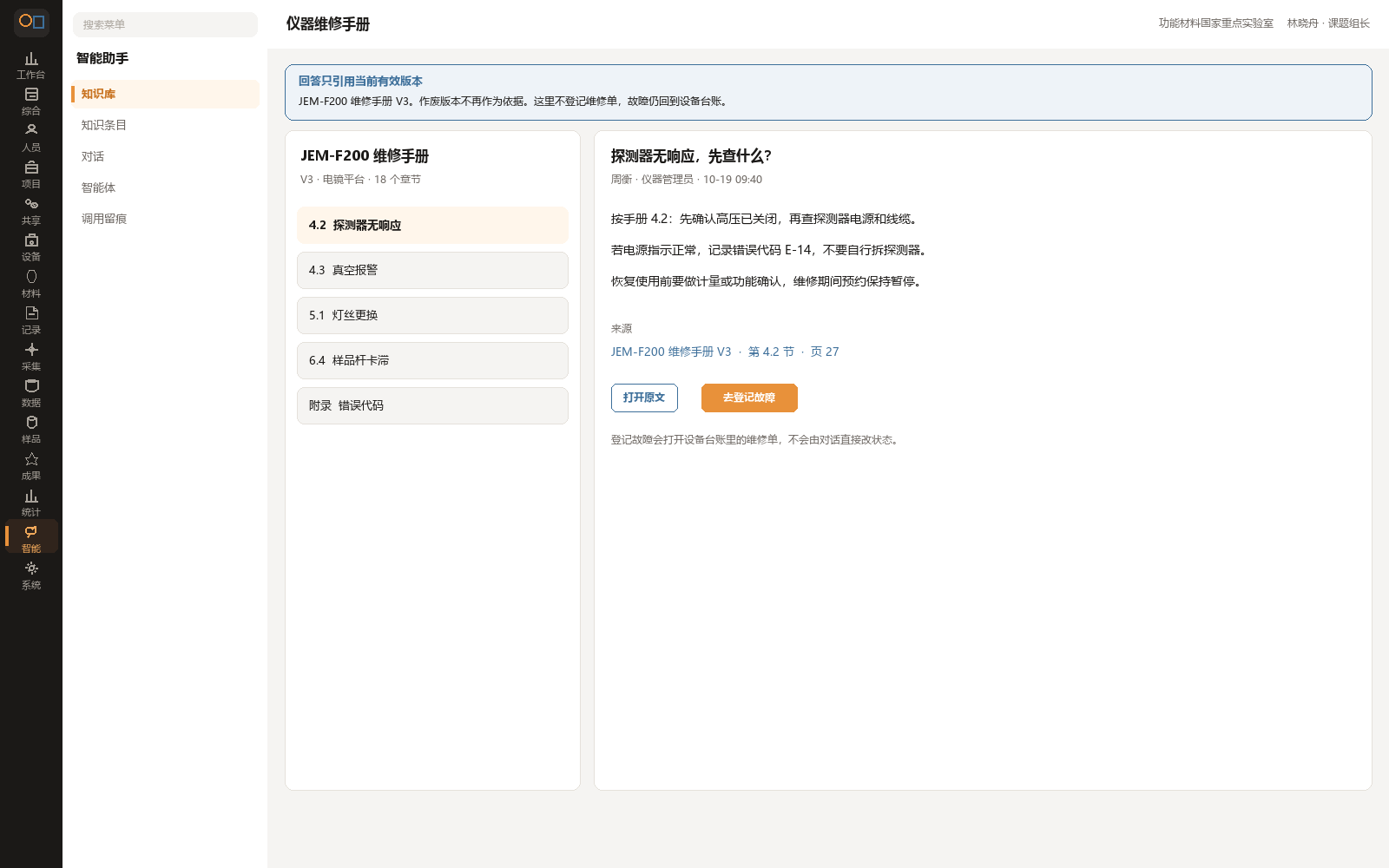Focus the 搜索菜单 search field
The width and height of the screenshot is (1389, 868).
165,24
